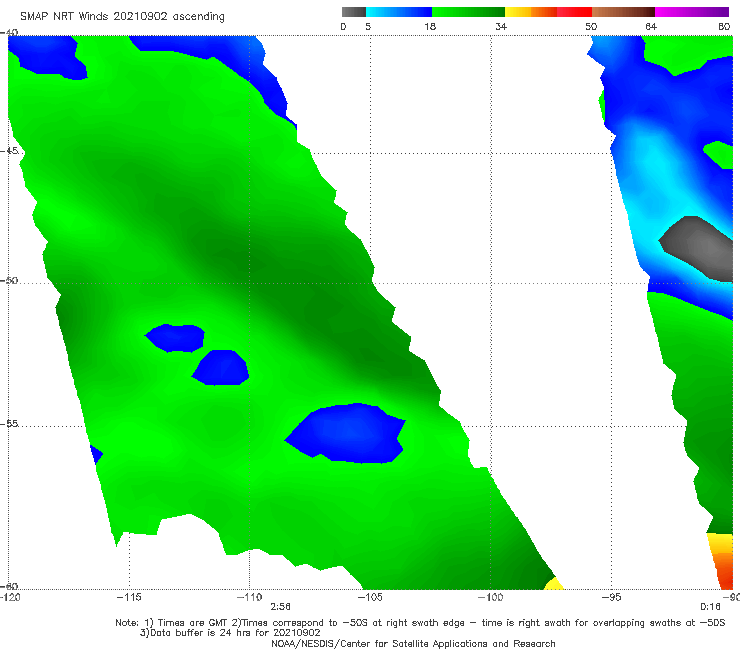Screen dimensions: 740x650
Task: Click the longitude label "-105"
Action: click(370, 597)
